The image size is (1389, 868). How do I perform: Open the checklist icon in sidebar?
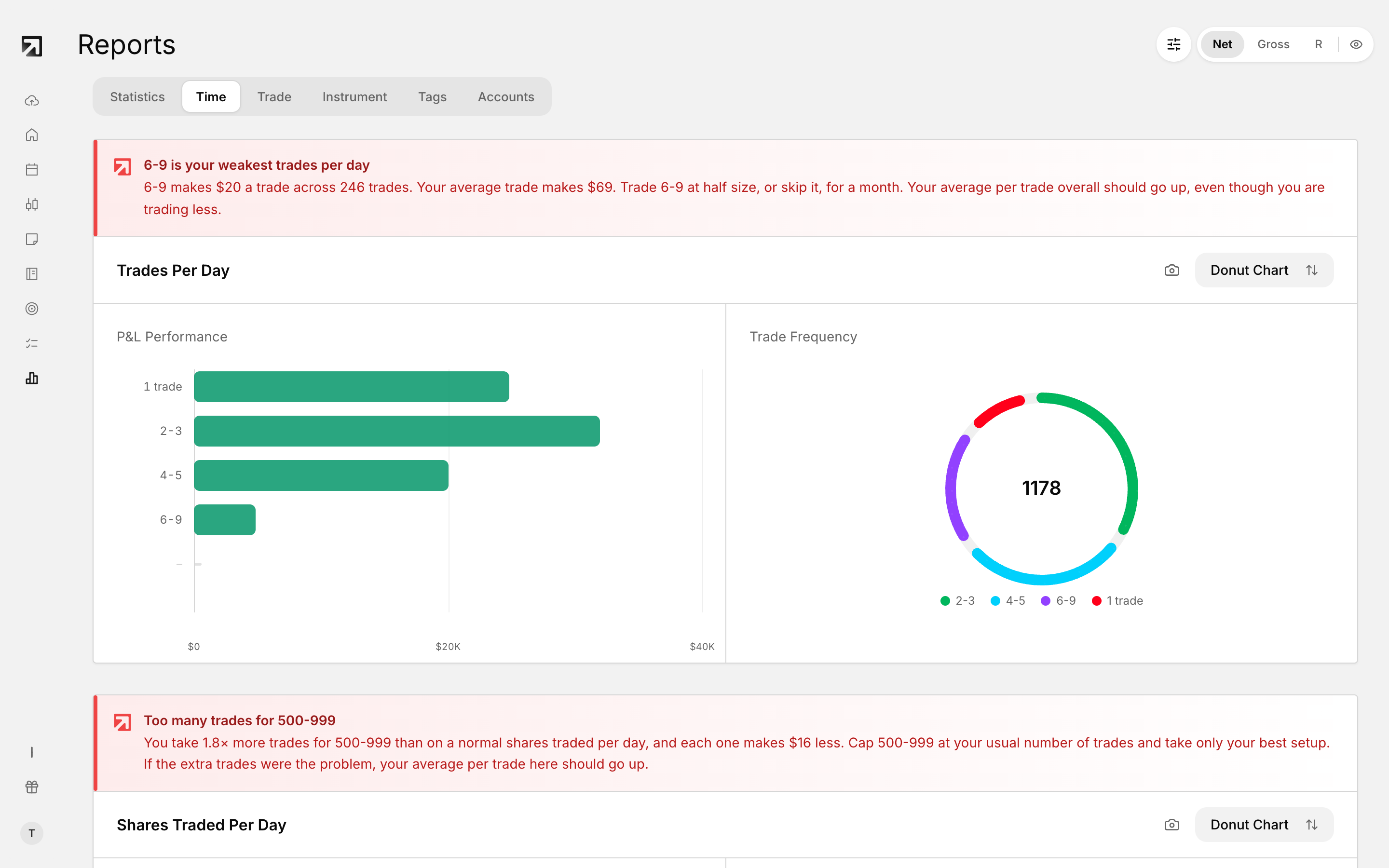(31, 343)
